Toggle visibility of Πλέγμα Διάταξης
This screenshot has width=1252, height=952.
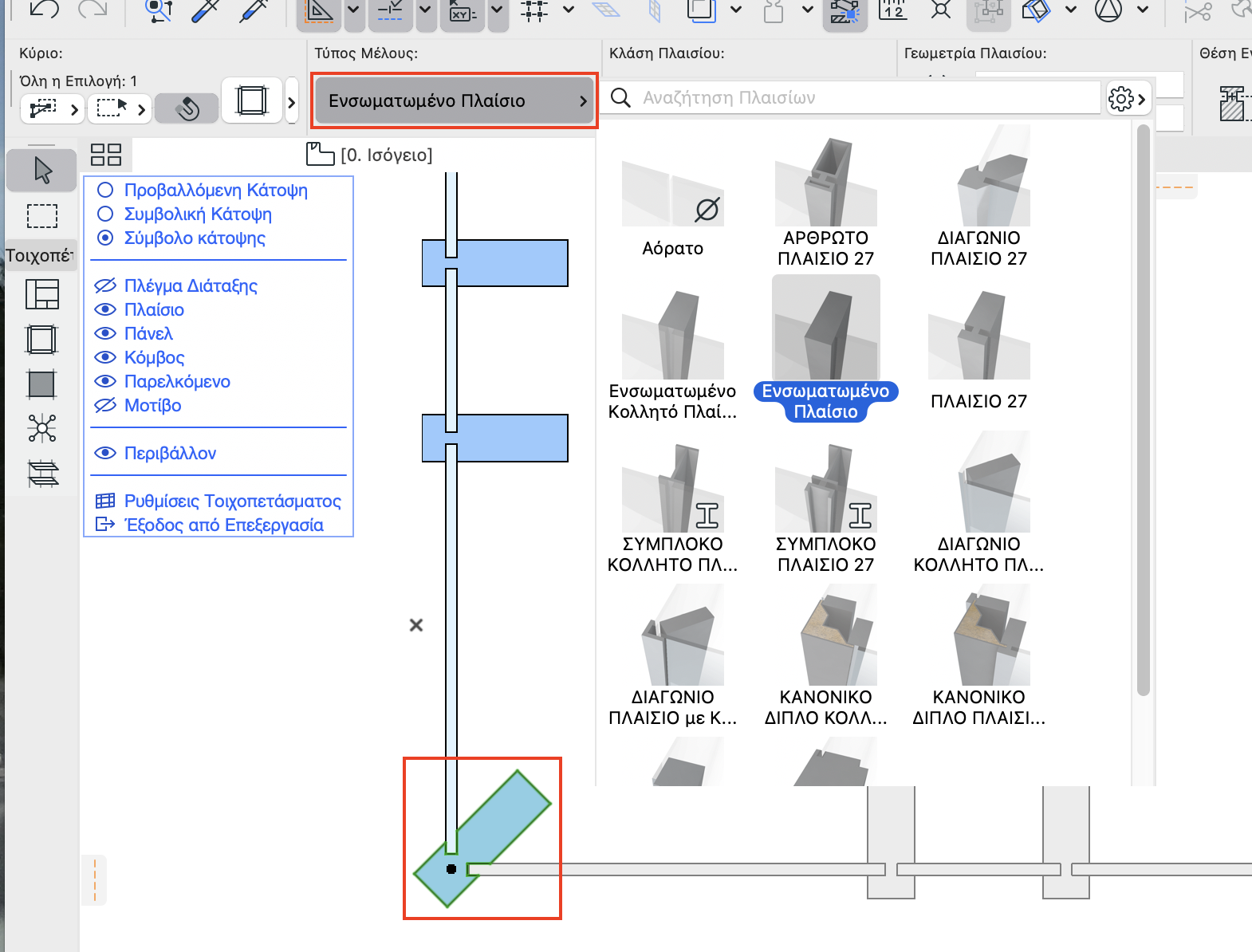pos(105,285)
